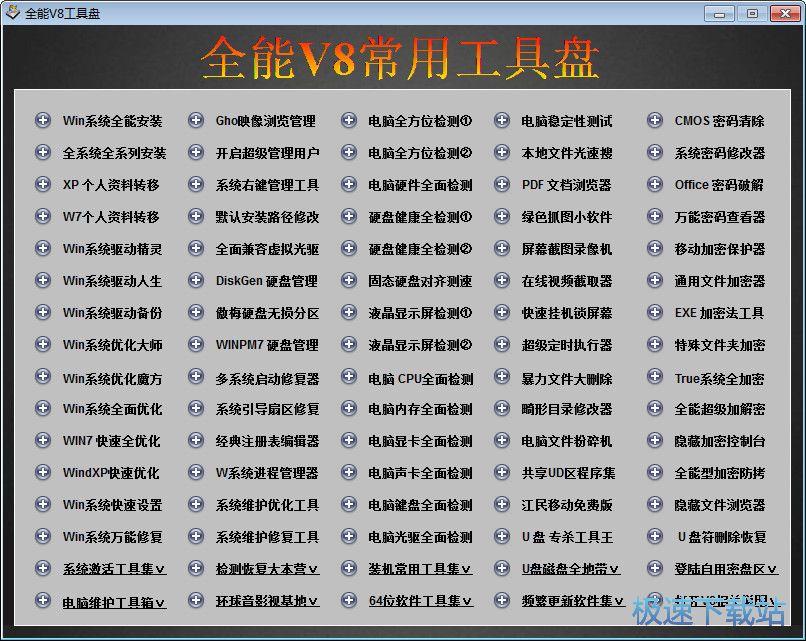
Task: Open the 电脑维护工具箱 dropdown menu
Action: point(114,602)
